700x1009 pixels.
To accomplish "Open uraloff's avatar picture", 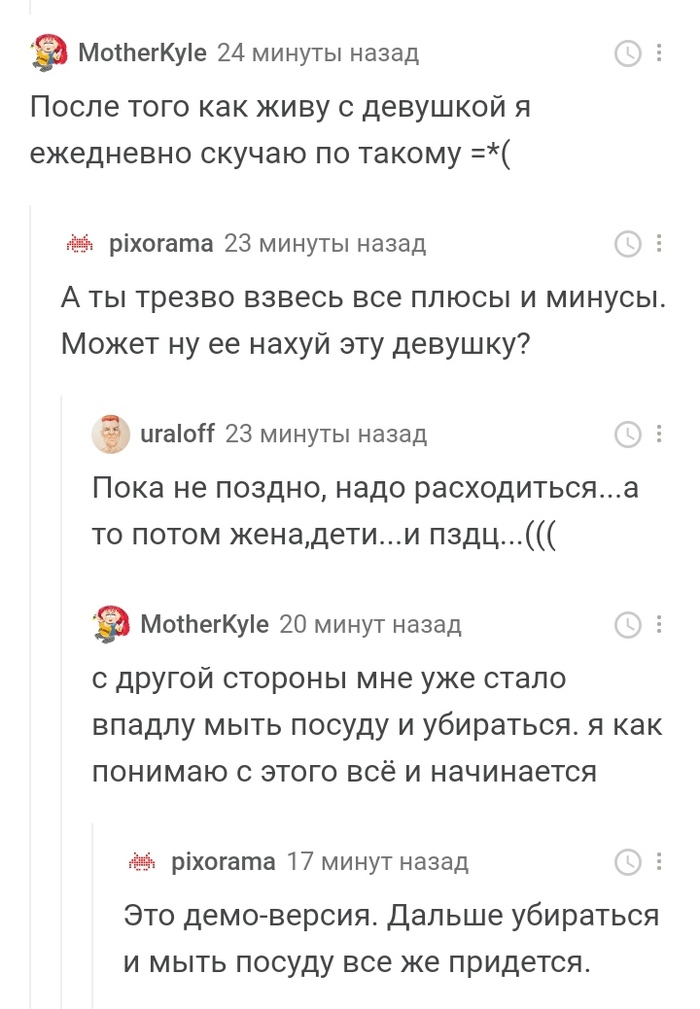I will [x=112, y=434].
